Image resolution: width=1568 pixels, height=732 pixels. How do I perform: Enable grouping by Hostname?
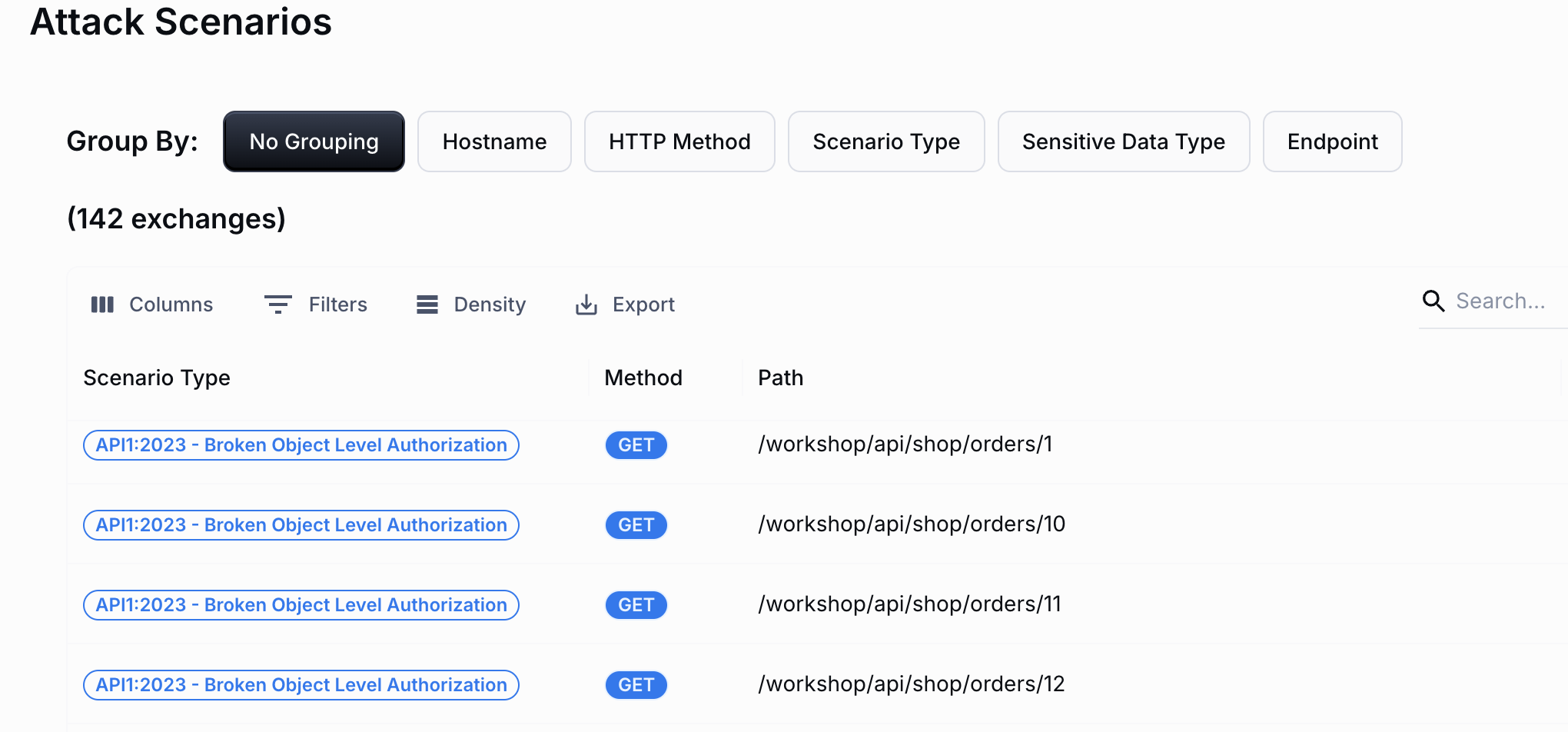click(x=494, y=141)
